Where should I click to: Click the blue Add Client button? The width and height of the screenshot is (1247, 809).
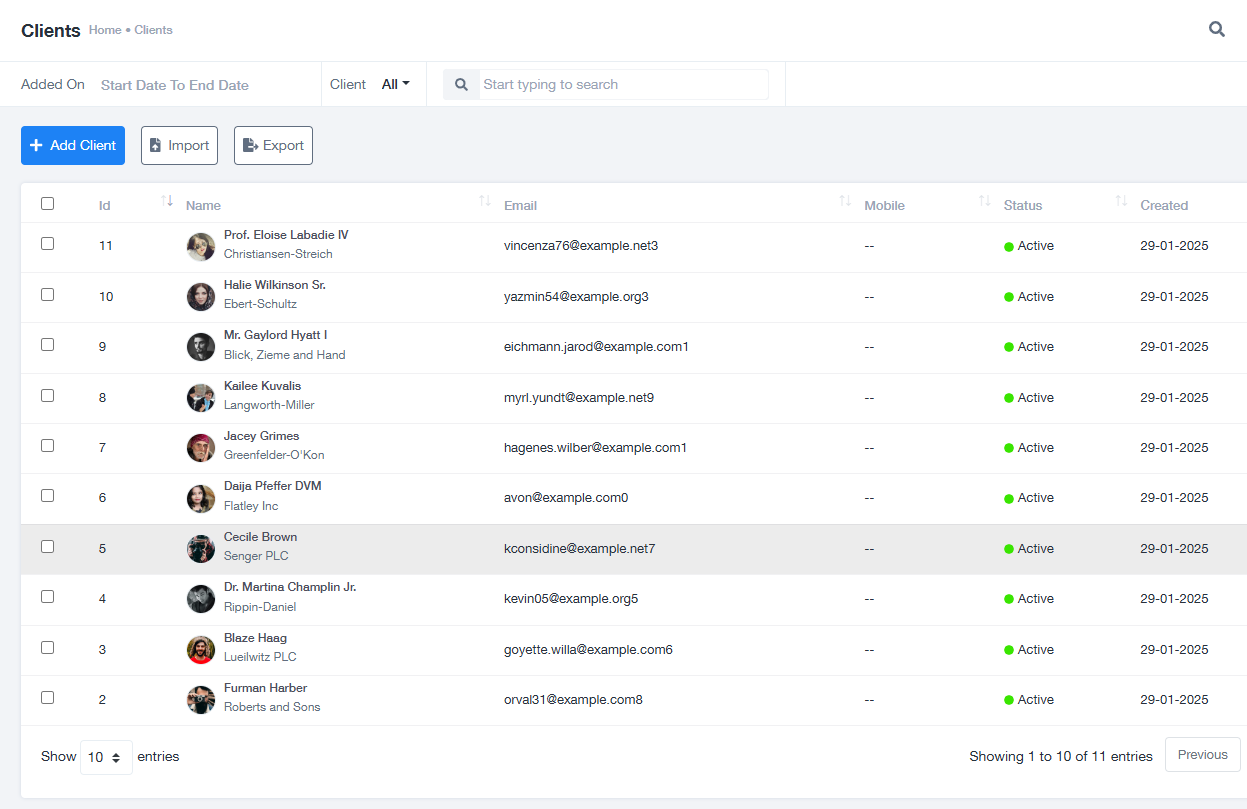tap(73, 145)
